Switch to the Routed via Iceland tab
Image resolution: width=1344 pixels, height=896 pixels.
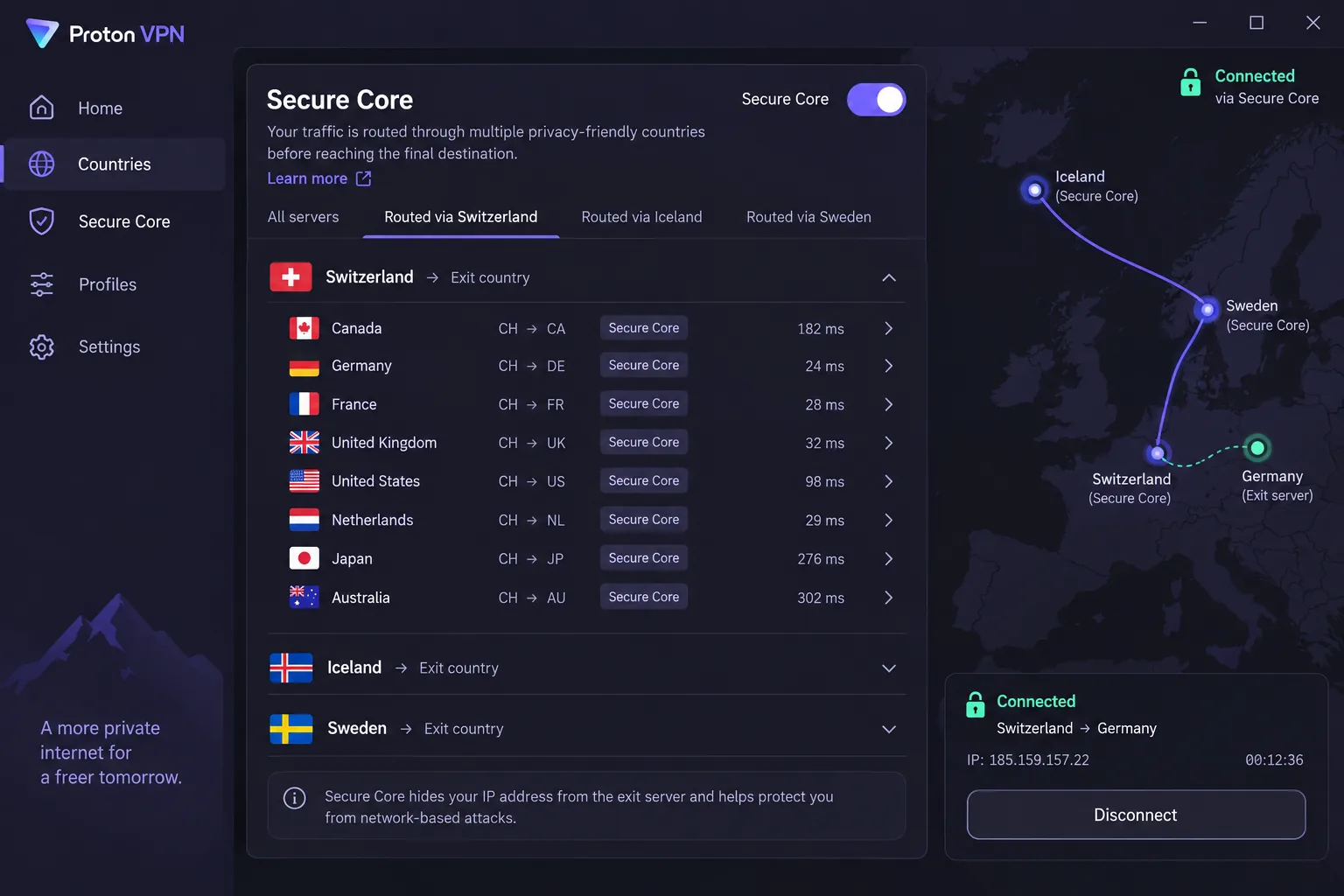[x=641, y=217]
